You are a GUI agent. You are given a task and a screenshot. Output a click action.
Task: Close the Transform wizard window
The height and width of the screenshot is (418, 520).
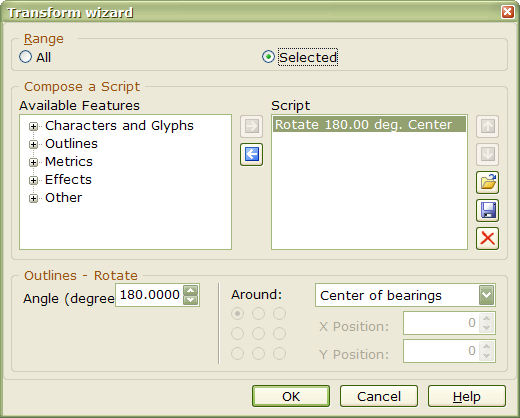[507, 12]
